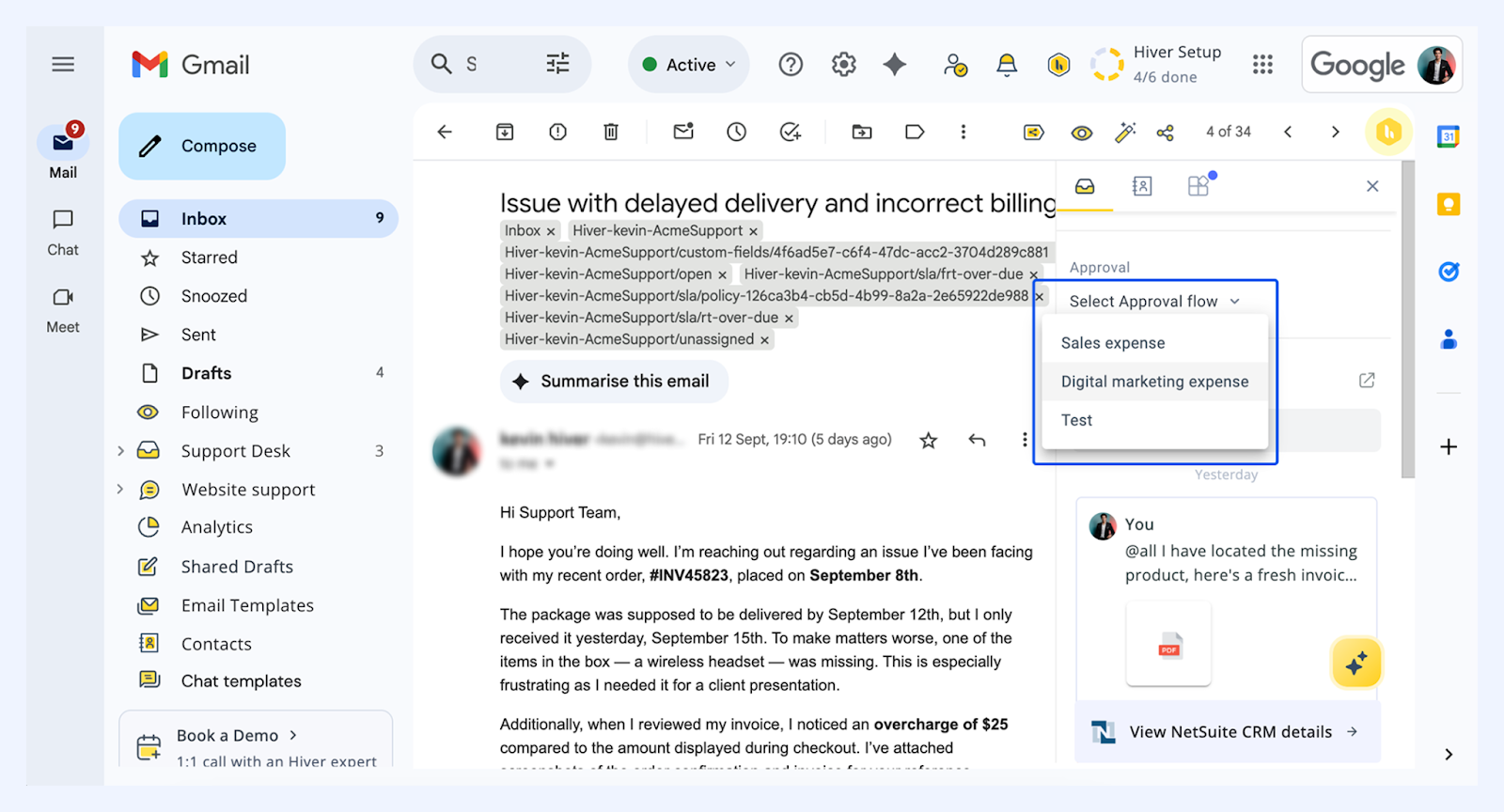Image resolution: width=1504 pixels, height=812 pixels.
Task: Remove the Inbox label chip
Action: click(x=551, y=231)
